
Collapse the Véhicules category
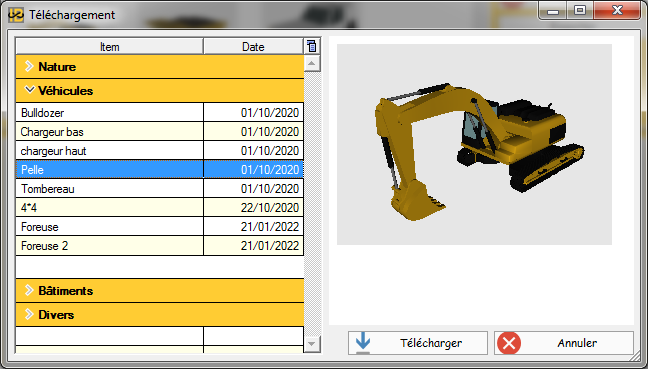pos(29,90)
